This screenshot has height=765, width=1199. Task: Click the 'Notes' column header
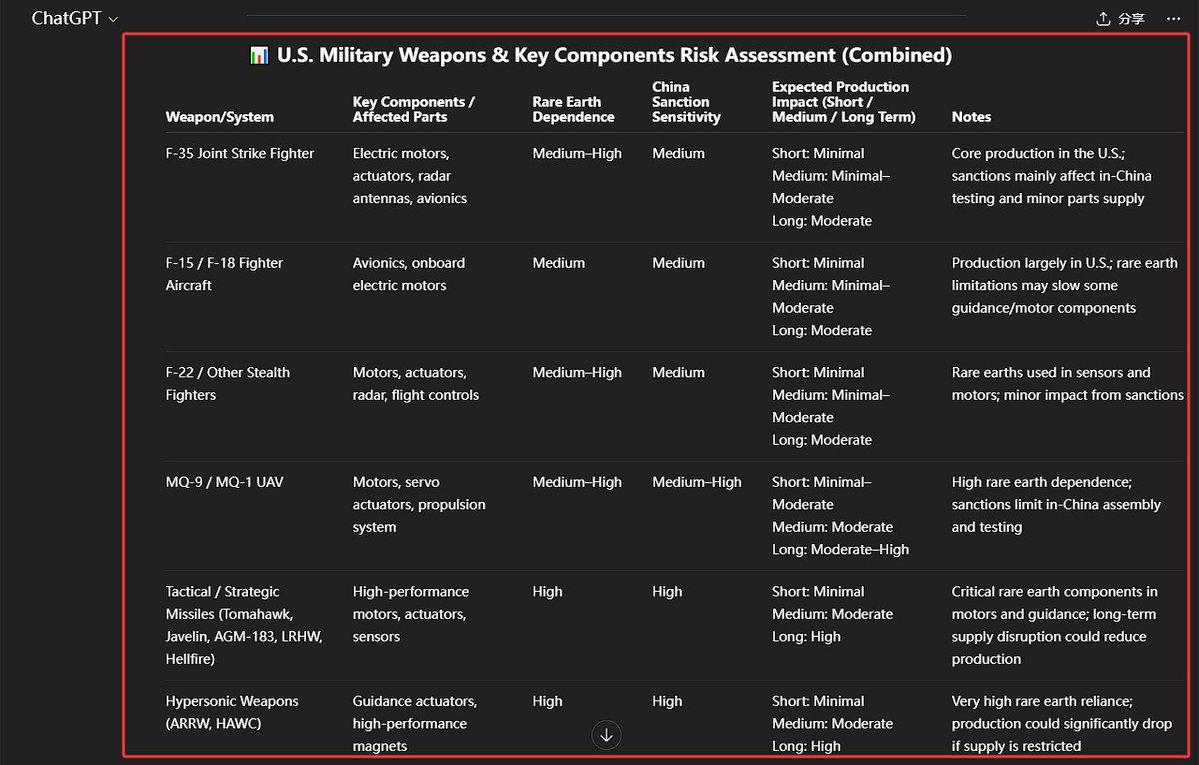coord(971,117)
